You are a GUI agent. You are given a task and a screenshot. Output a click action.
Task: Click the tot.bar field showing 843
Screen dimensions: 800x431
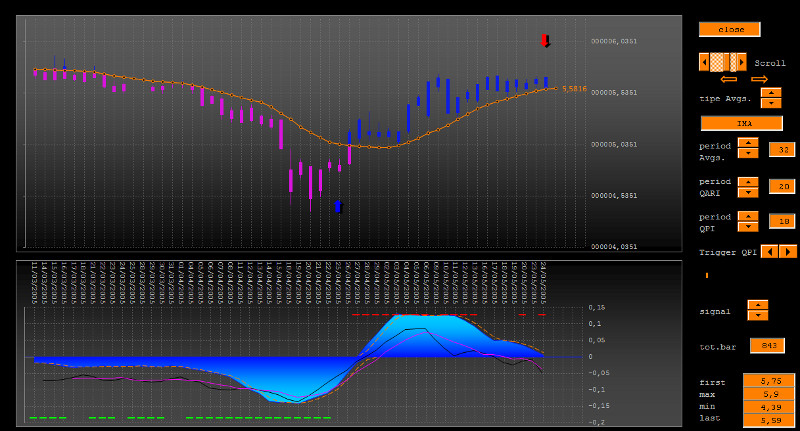[x=768, y=346]
